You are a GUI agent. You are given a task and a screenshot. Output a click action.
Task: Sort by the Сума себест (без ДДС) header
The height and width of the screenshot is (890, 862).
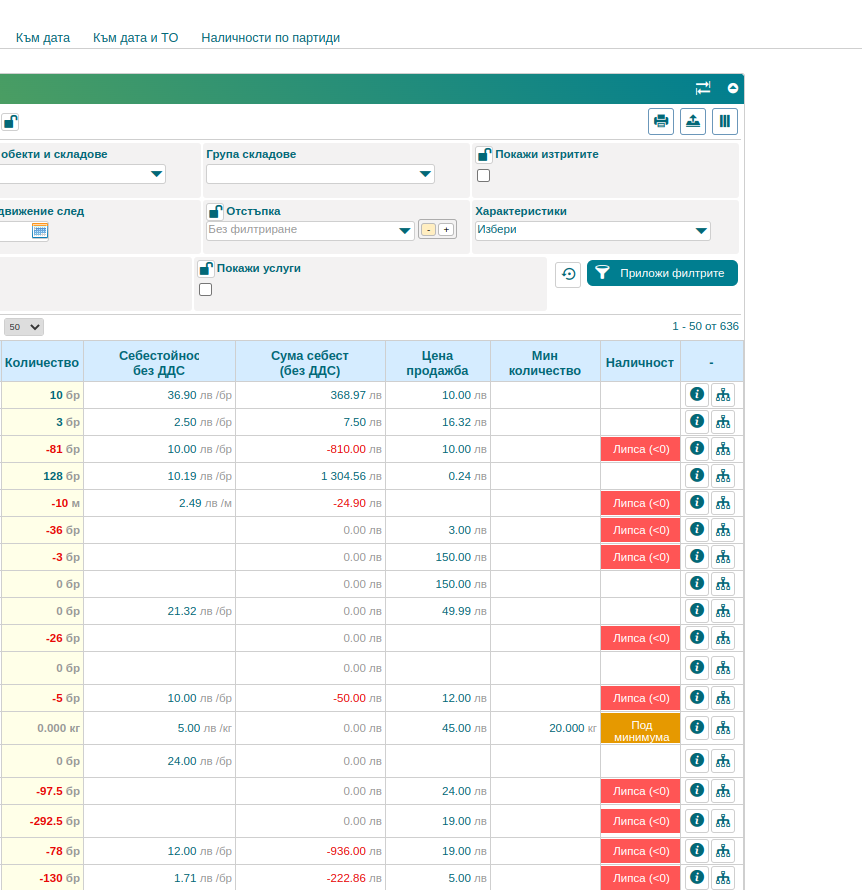click(310, 363)
